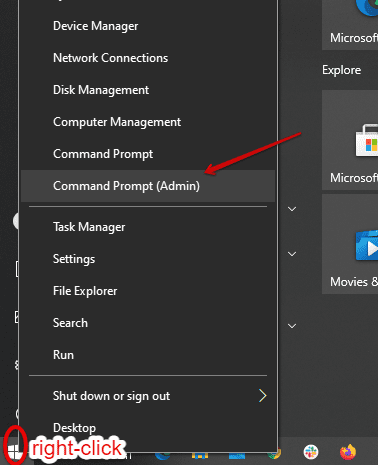Open Slack from the taskbar

click(311, 452)
